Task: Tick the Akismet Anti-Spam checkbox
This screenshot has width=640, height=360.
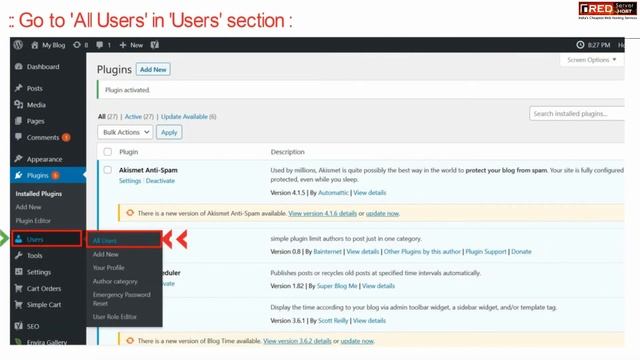Action: pos(107,170)
